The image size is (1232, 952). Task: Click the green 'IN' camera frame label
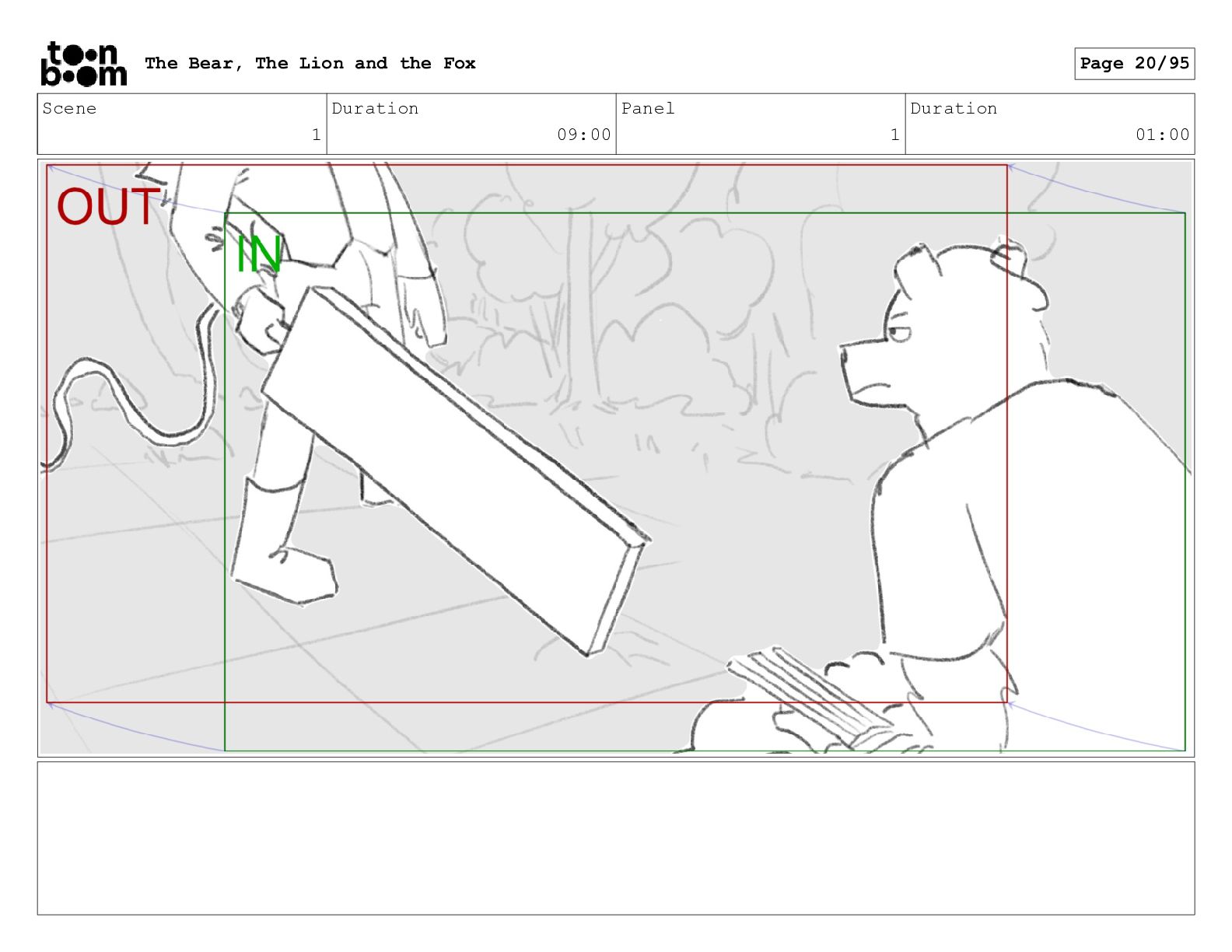[258, 254]
